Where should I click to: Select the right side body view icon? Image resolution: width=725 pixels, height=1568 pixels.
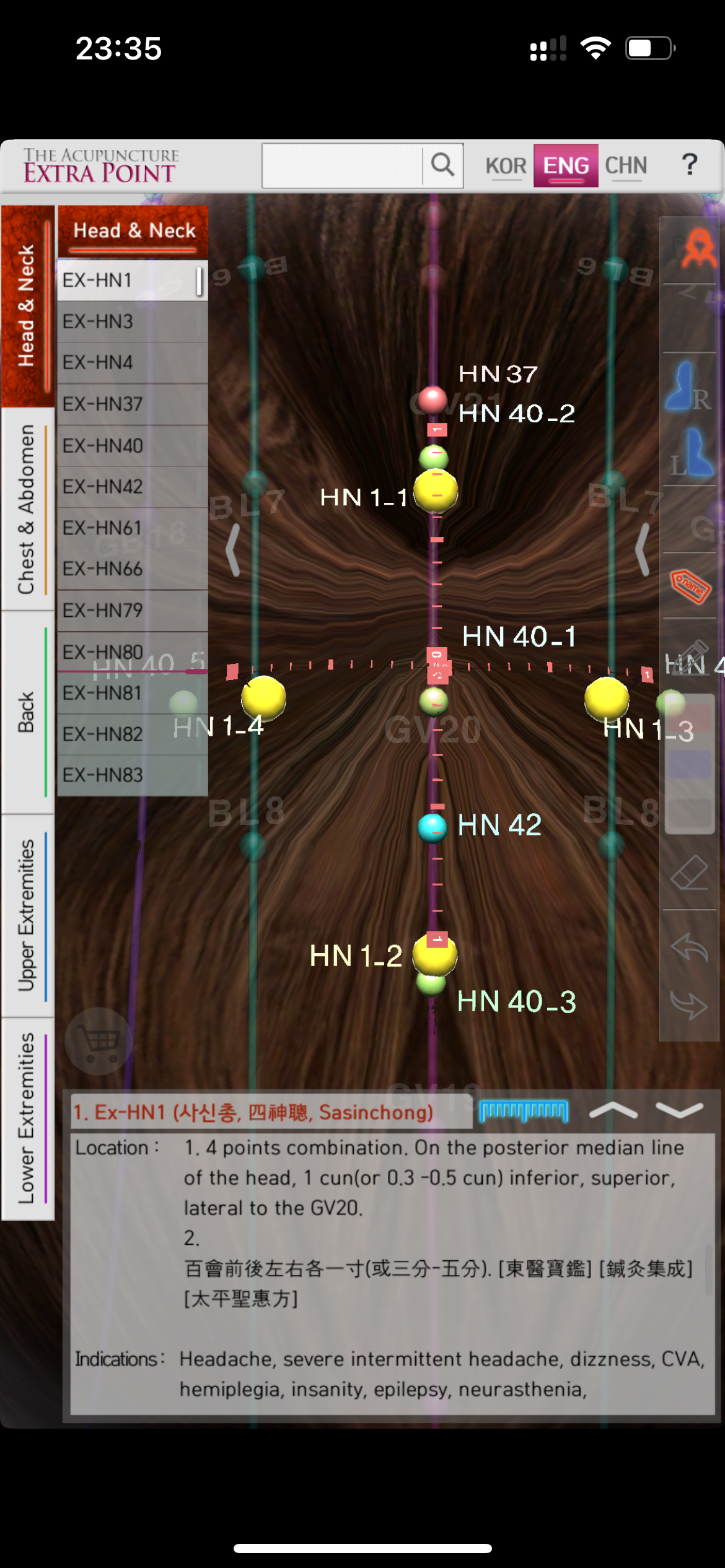pos(688,387)
